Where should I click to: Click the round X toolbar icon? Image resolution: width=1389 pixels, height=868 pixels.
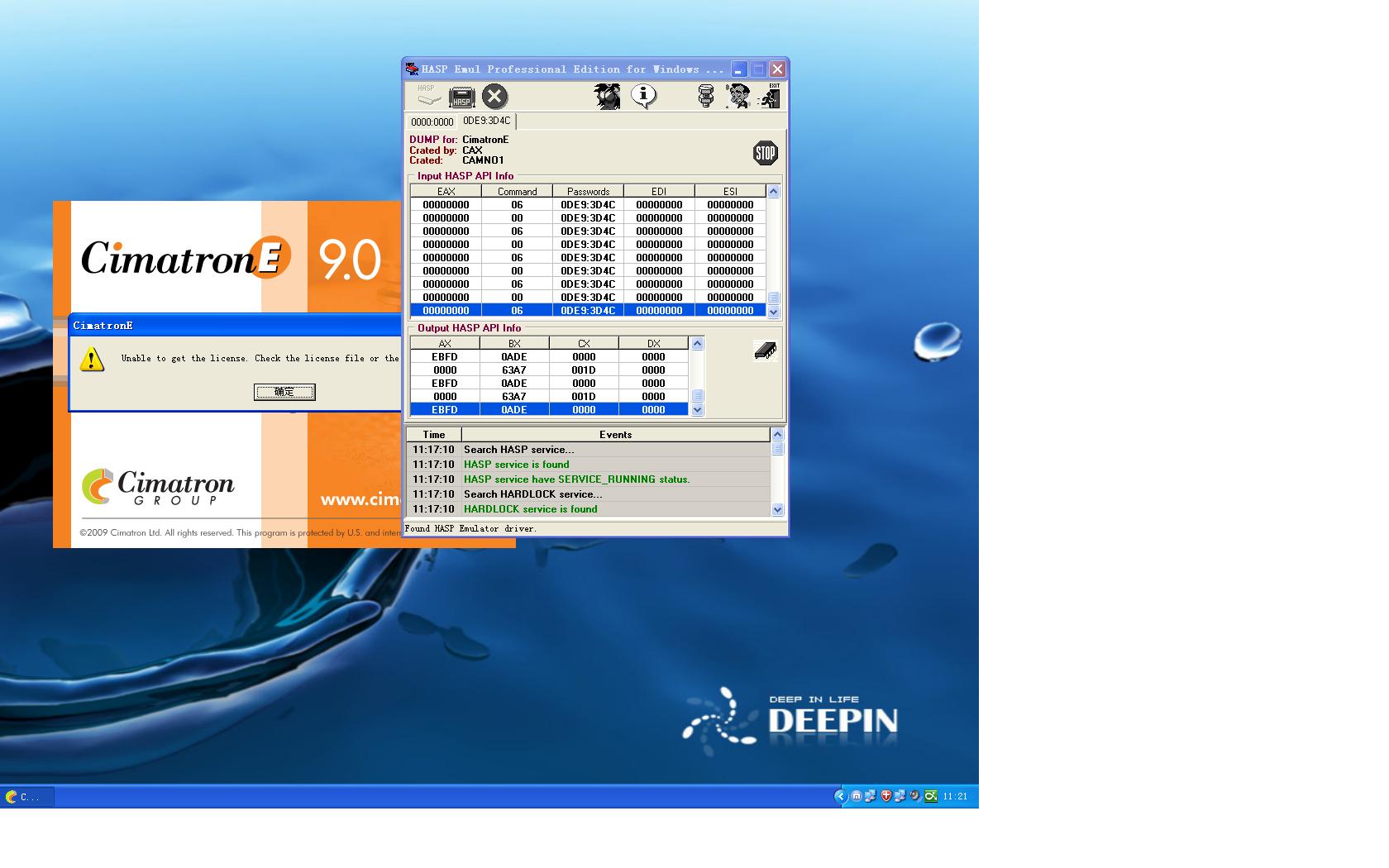494,97
